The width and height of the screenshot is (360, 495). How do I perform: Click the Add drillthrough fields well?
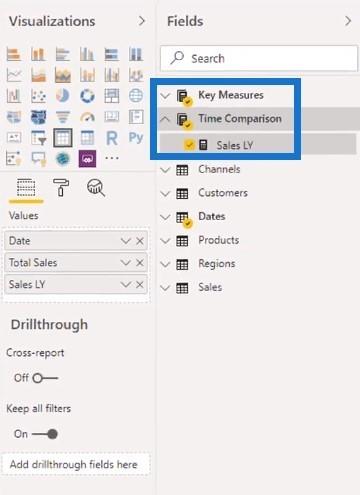(x=76, y=464)
